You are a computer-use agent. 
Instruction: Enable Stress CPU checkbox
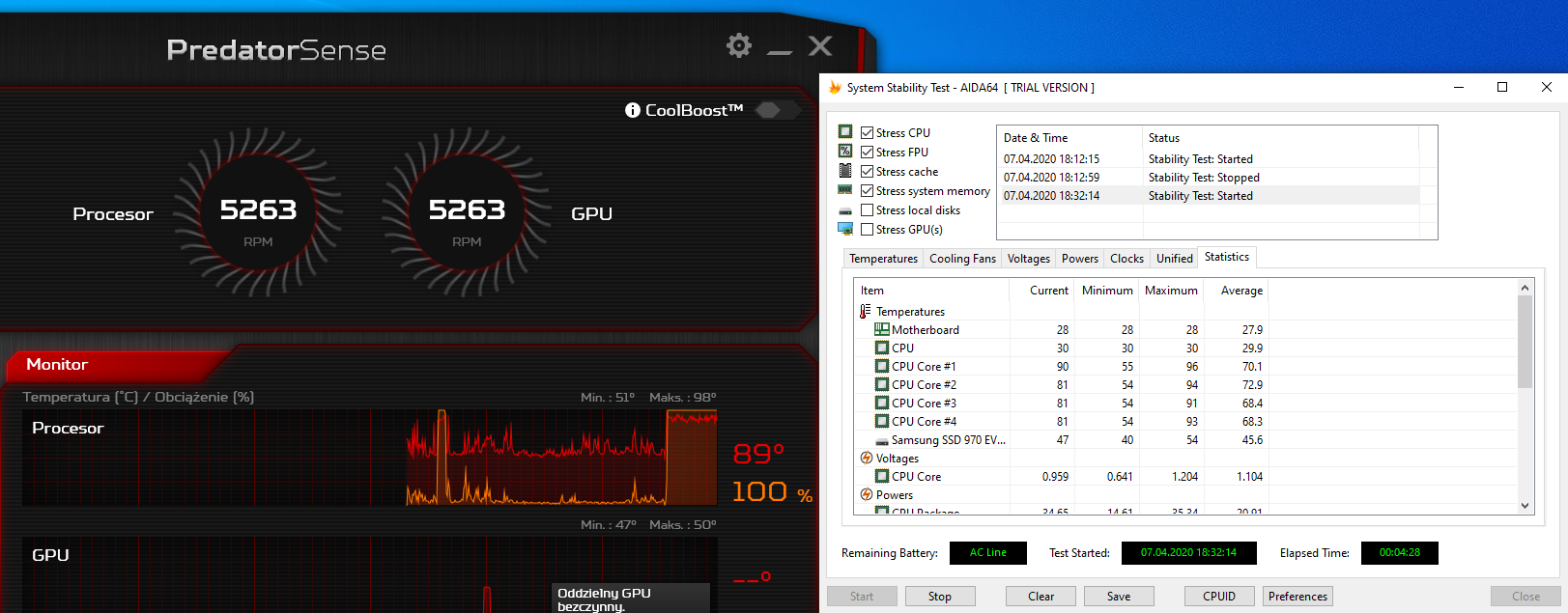(x=867, y=133)
